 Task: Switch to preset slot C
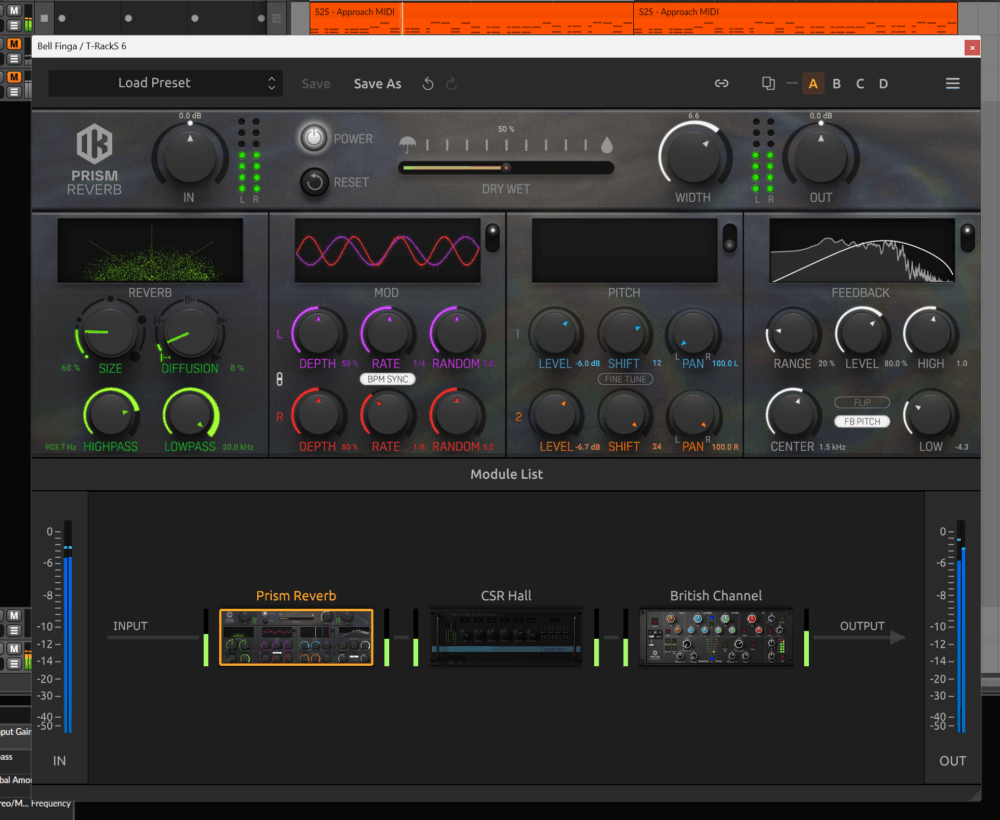860,84
